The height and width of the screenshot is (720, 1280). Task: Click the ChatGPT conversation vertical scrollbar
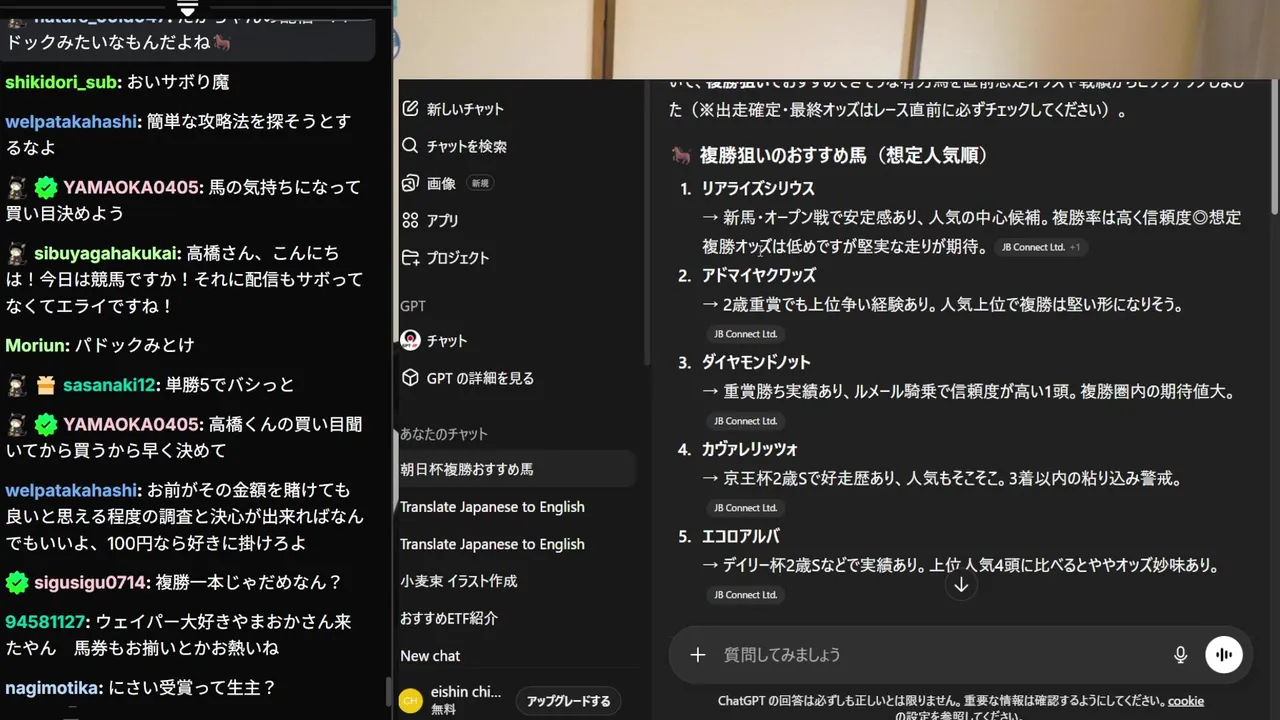[x=1274, y=150]
